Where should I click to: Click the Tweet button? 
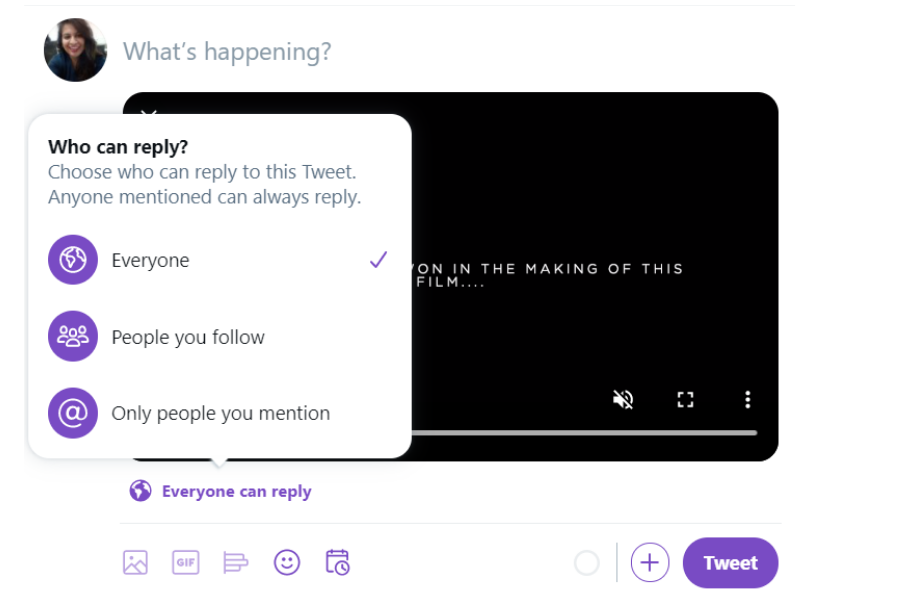coord(730,563)
